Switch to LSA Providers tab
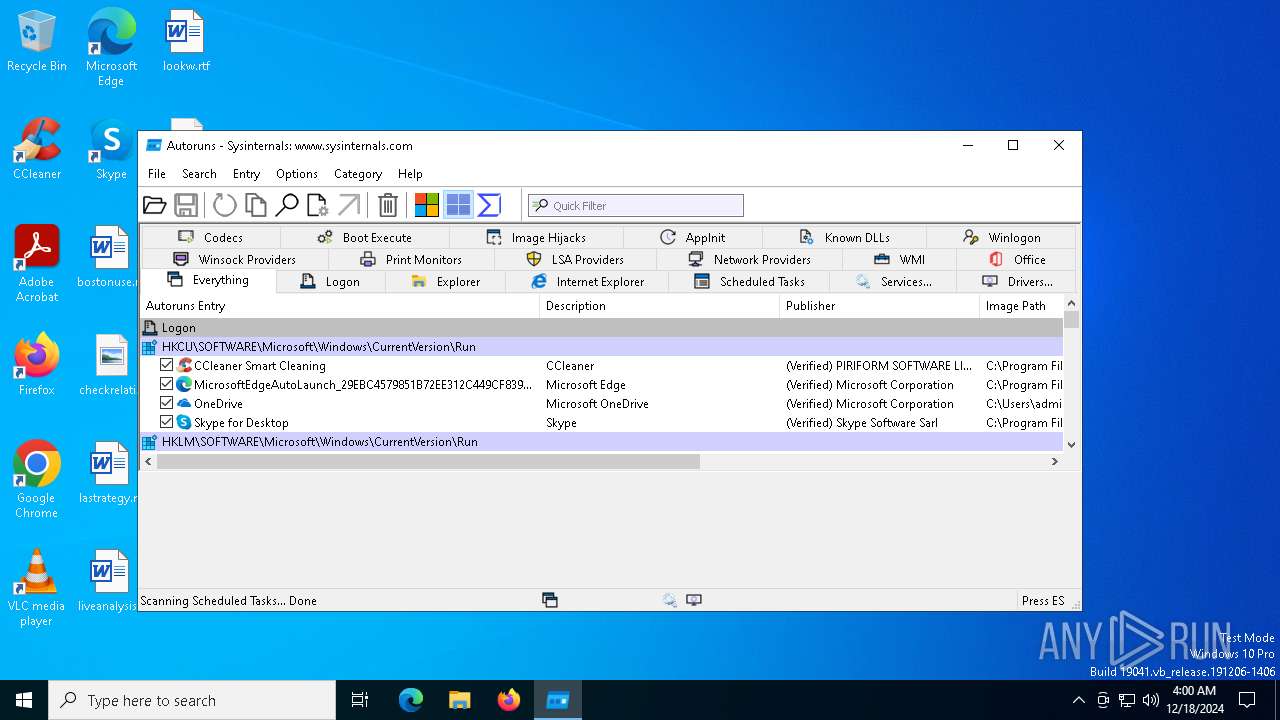This screenshot has height=720, width=1280. (x=575, y=260)
